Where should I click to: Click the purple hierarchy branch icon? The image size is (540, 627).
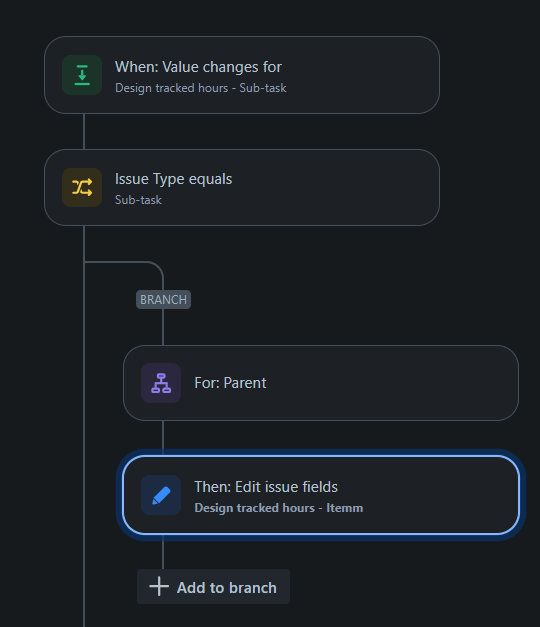(161, 383)
